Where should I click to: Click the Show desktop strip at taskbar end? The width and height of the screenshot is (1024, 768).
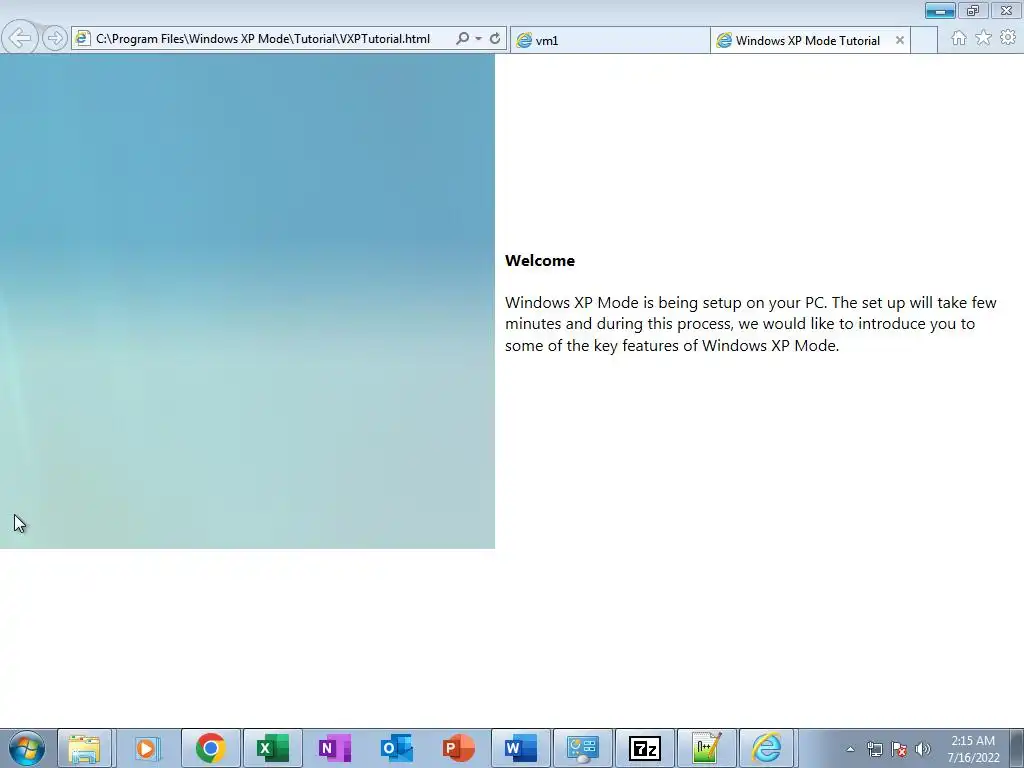pyautogui.click(x=1017, y=748)
